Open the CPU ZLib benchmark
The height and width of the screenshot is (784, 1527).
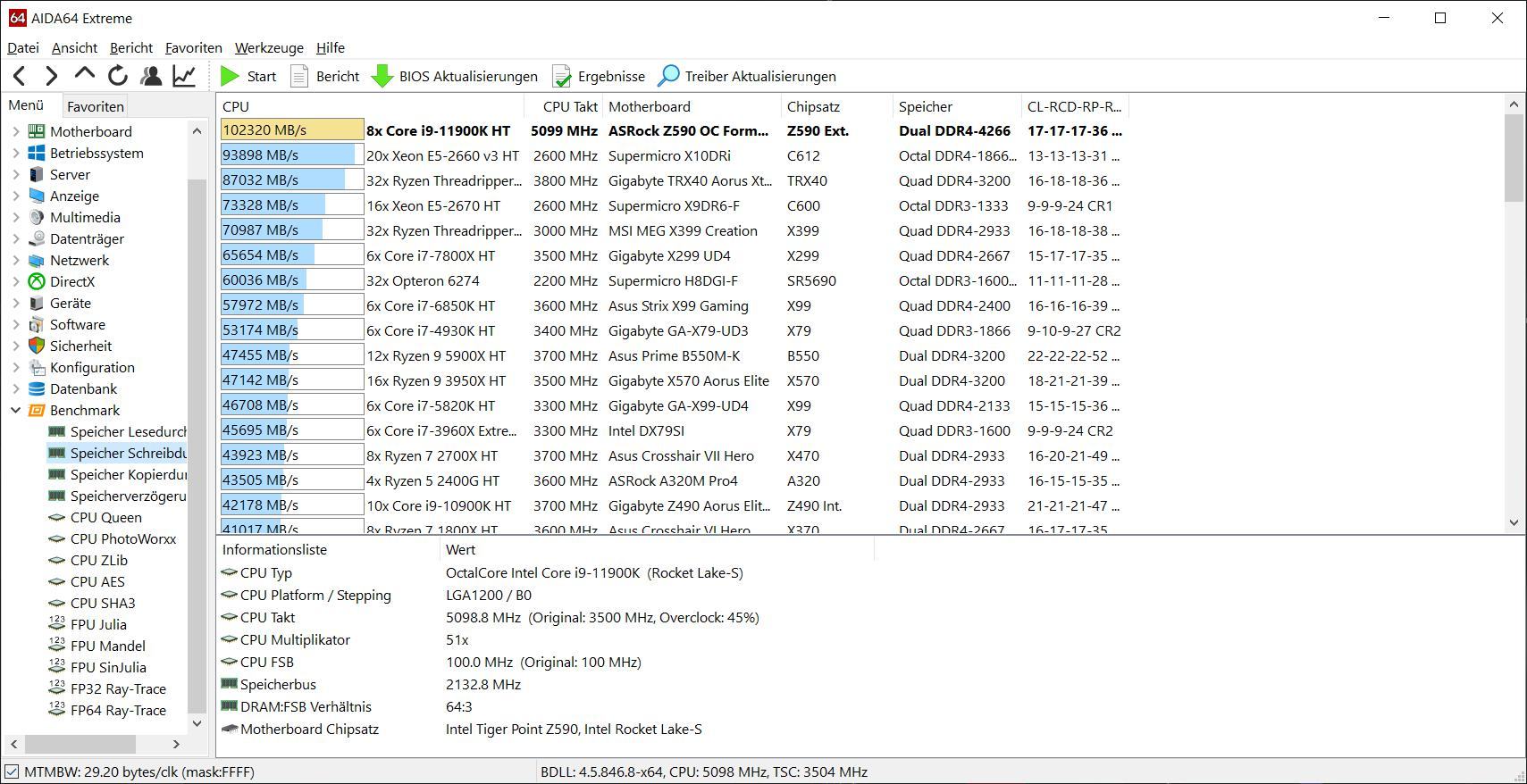(x=98, y=560)
